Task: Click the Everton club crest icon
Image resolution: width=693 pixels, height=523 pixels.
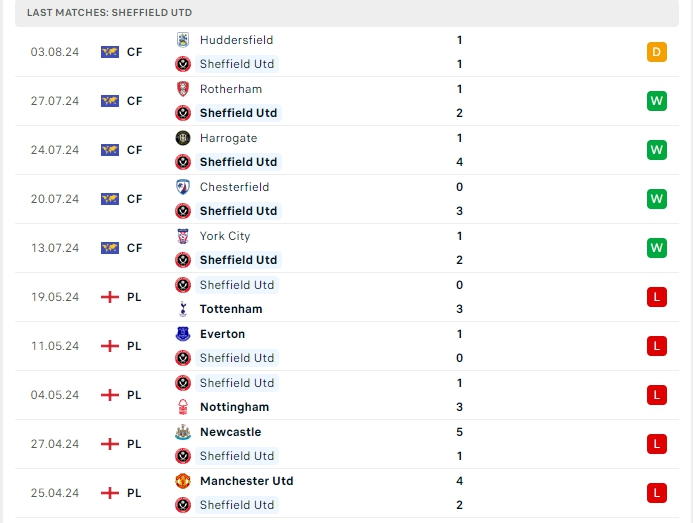Action: click(183, 334)
